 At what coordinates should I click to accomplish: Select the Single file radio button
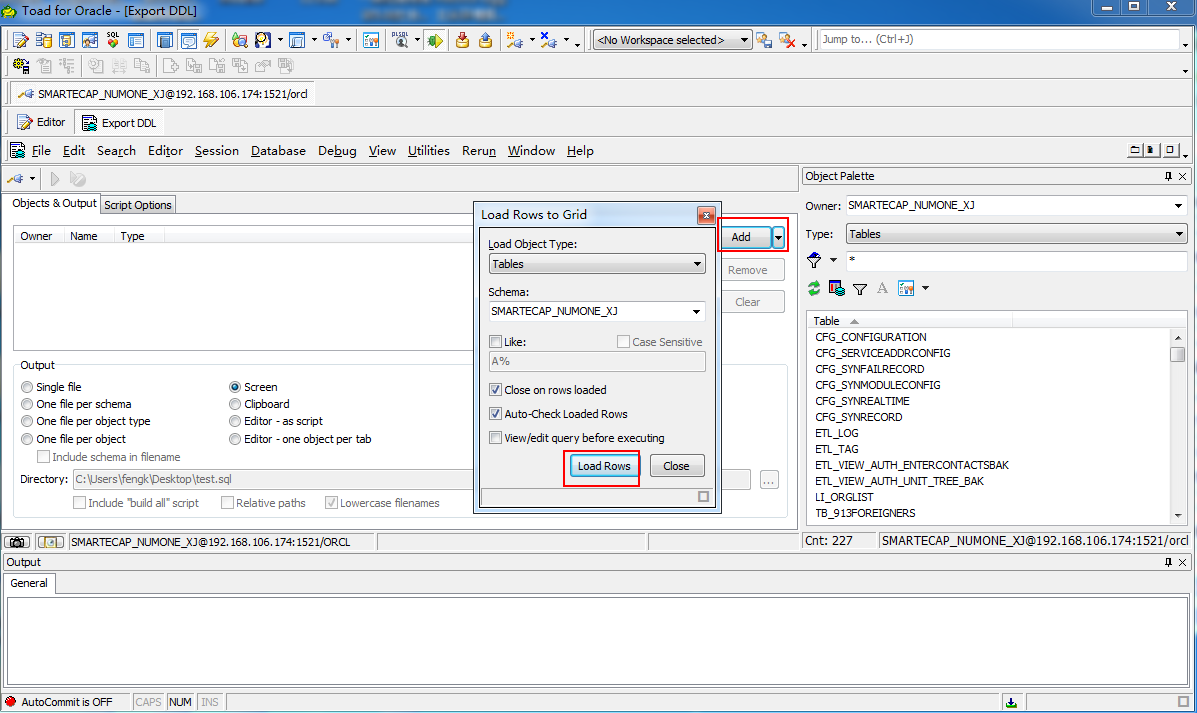pos(27,387)
